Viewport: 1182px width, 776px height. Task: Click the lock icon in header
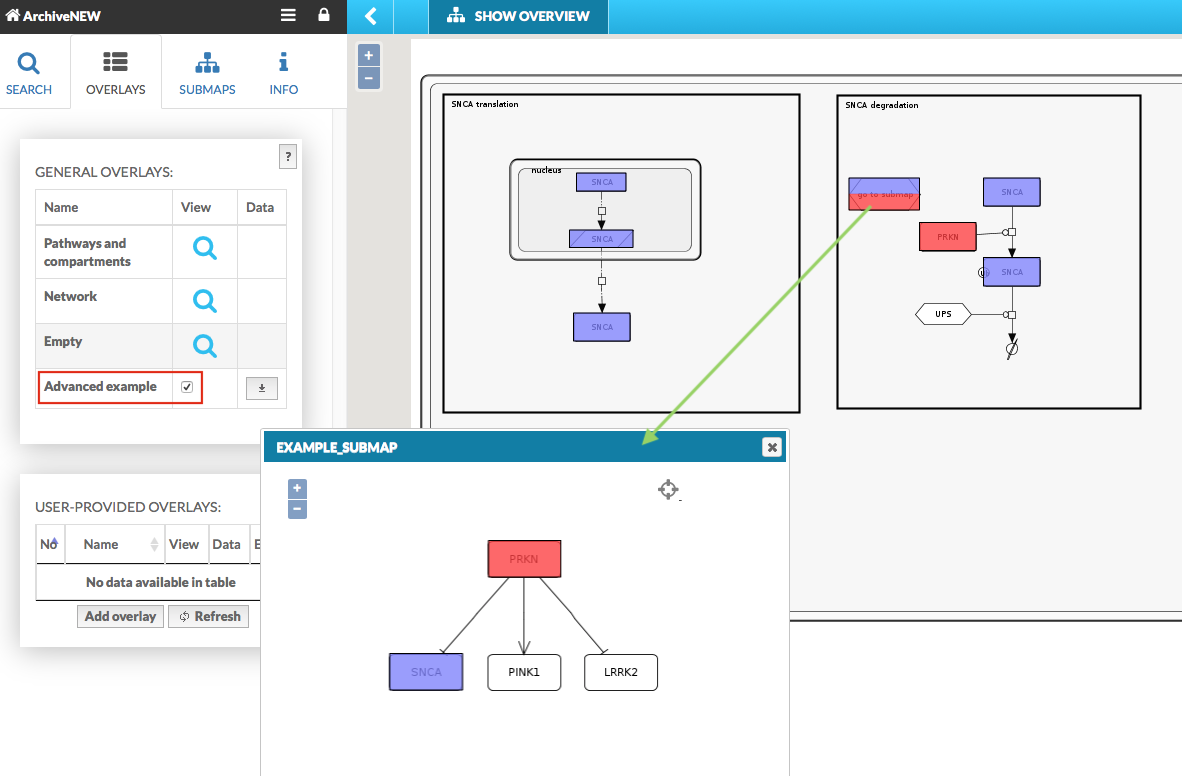323,15
